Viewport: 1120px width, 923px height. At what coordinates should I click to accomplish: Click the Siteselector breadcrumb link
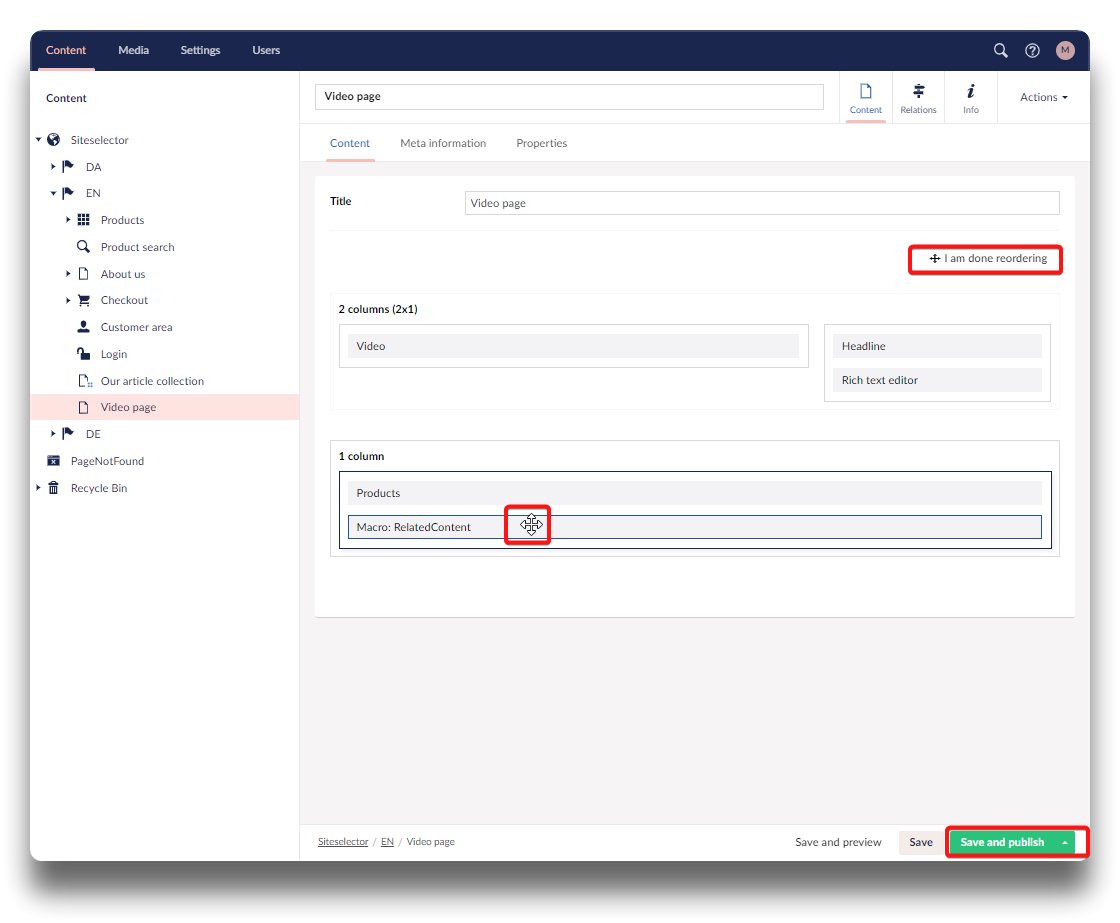[x=343, y=842]
